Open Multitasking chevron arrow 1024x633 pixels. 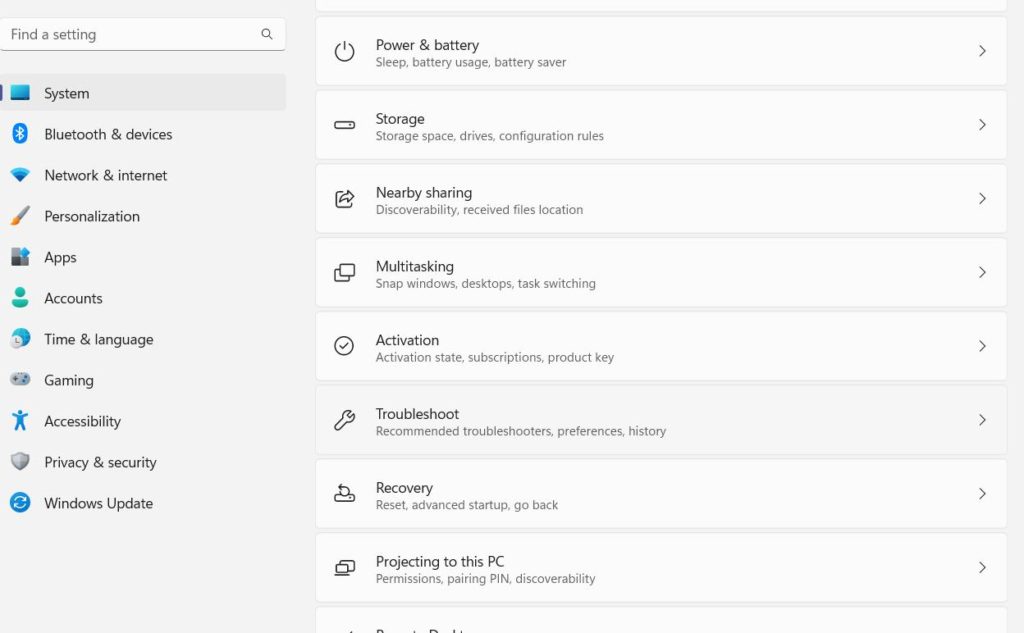(x=982, y=272)
